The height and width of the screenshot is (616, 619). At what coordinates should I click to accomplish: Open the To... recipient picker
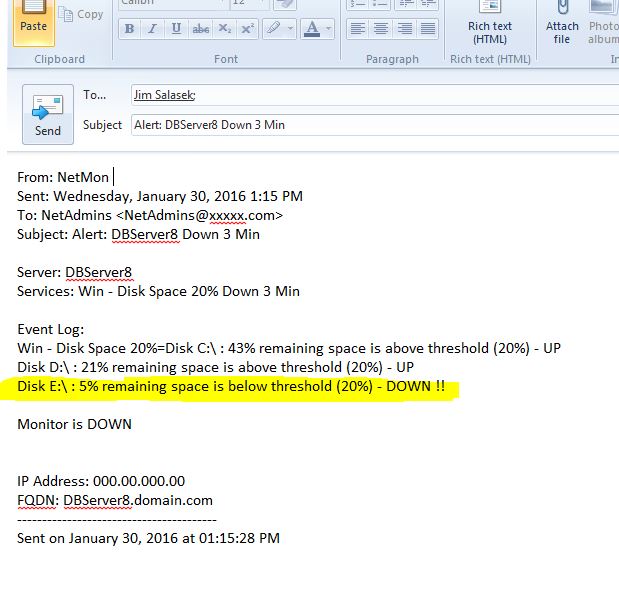coord(95,95)
